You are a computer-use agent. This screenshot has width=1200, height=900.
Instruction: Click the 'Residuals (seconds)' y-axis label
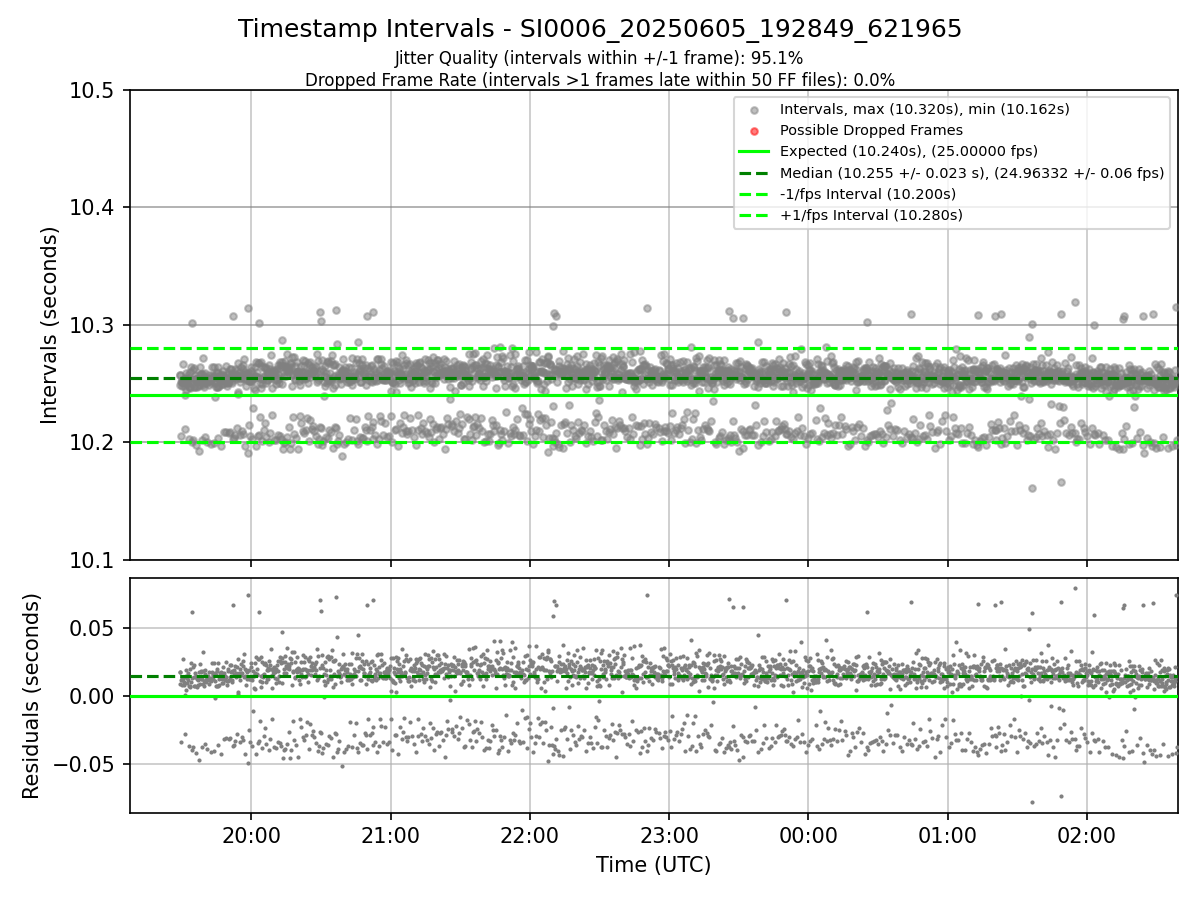32,696
